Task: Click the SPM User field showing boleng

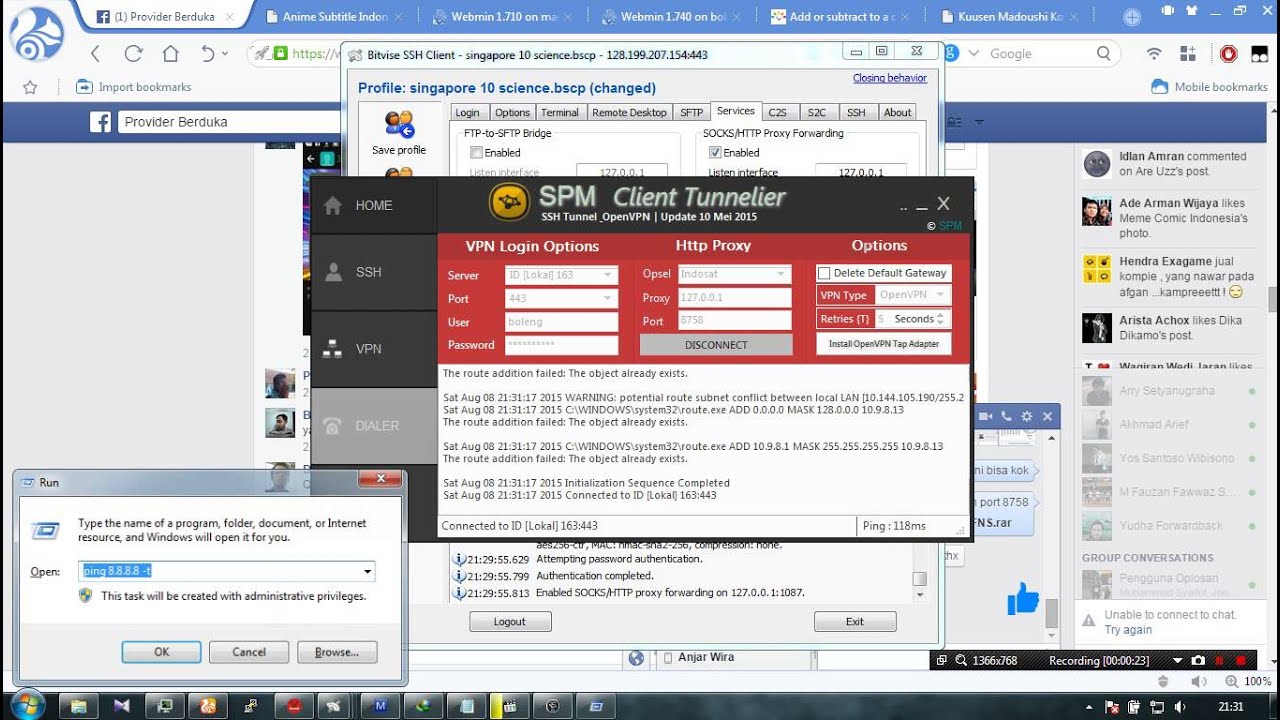Action: pos(562,322)
